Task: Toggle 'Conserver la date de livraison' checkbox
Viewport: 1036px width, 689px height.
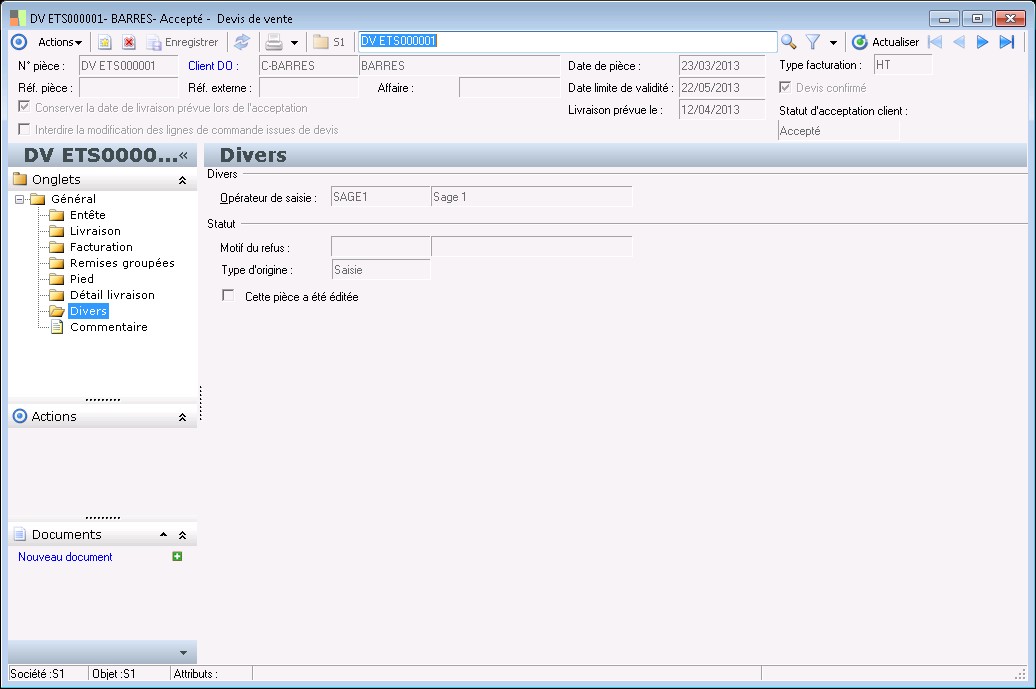Action: click(25, 107)
